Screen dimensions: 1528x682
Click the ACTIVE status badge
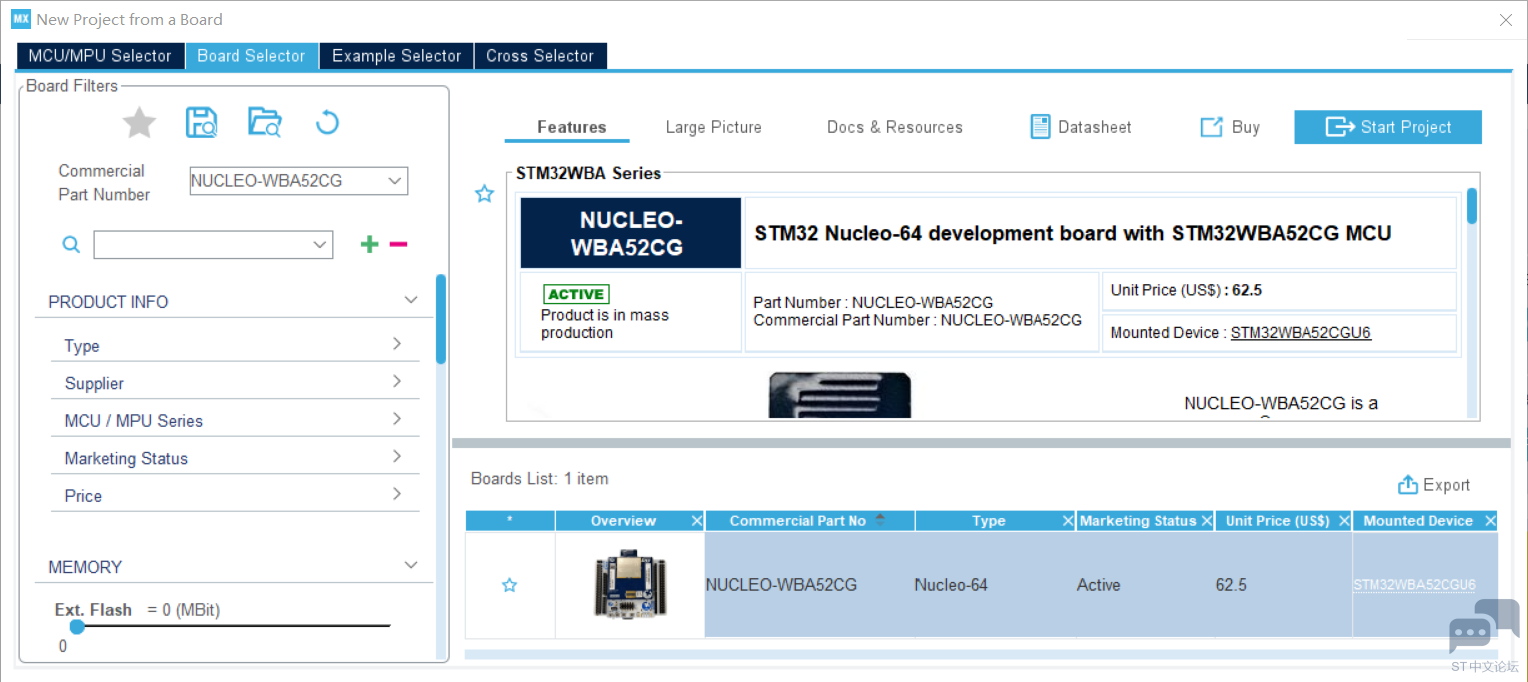point(576,294)
